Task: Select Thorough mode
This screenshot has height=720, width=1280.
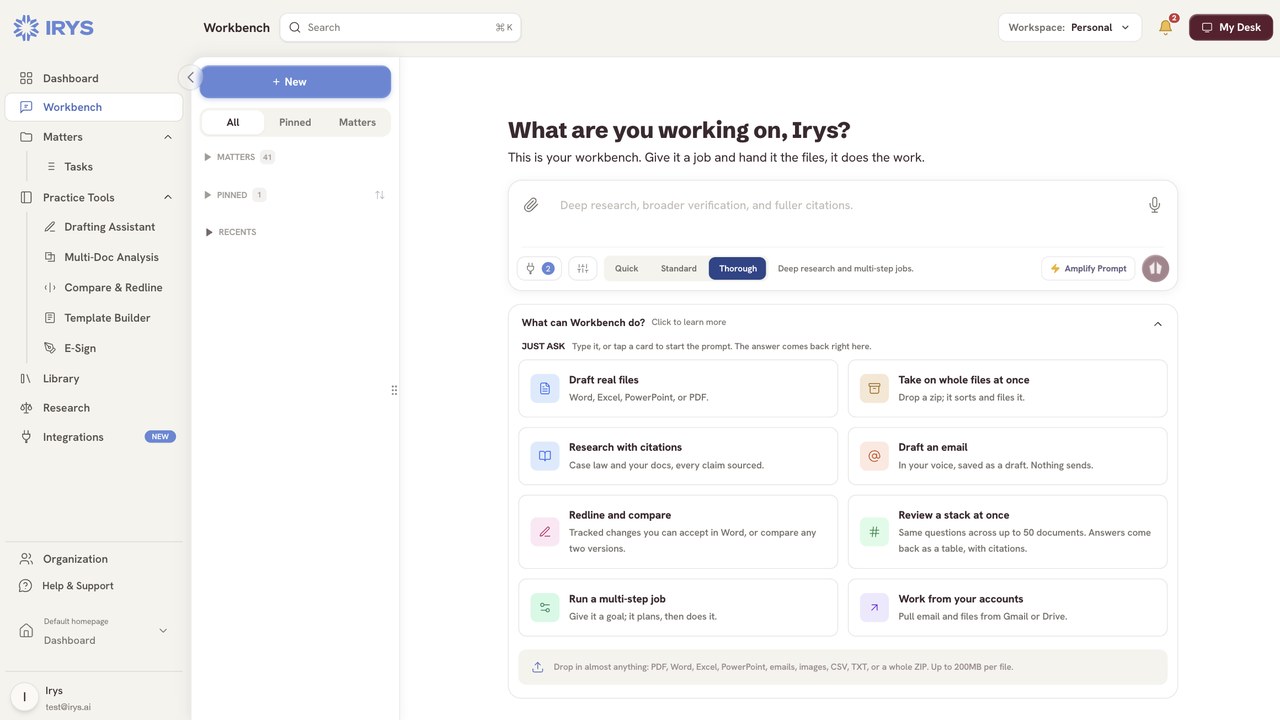Action: coord(738,269)
